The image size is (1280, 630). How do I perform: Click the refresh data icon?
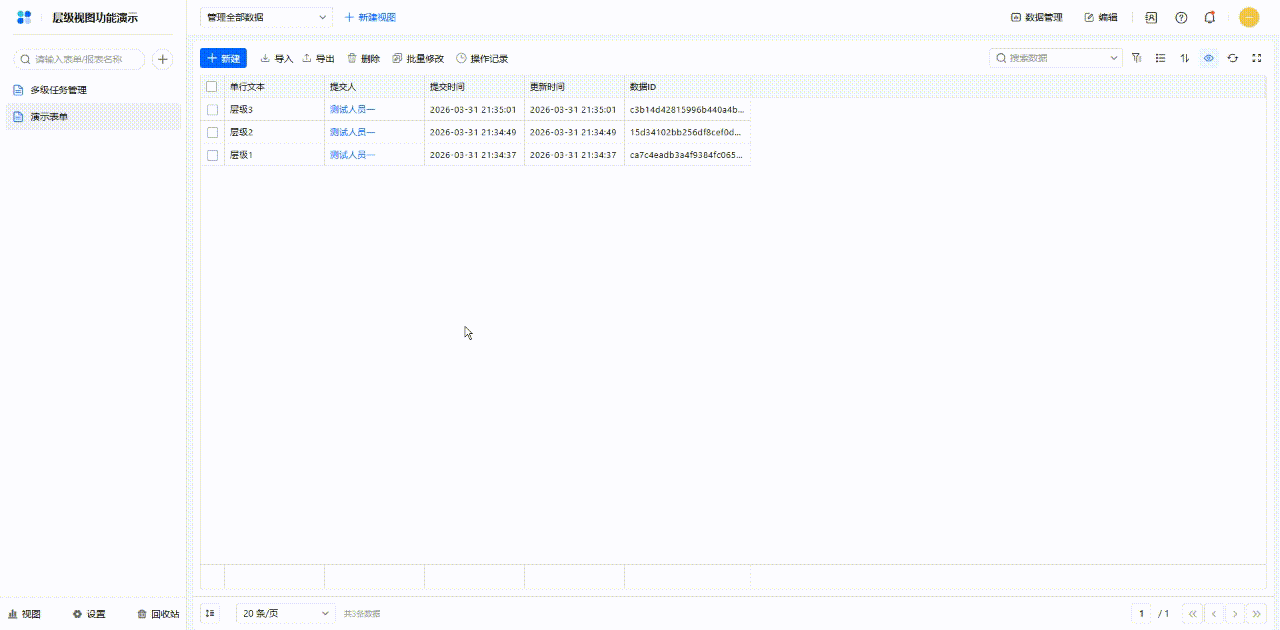1233,58
